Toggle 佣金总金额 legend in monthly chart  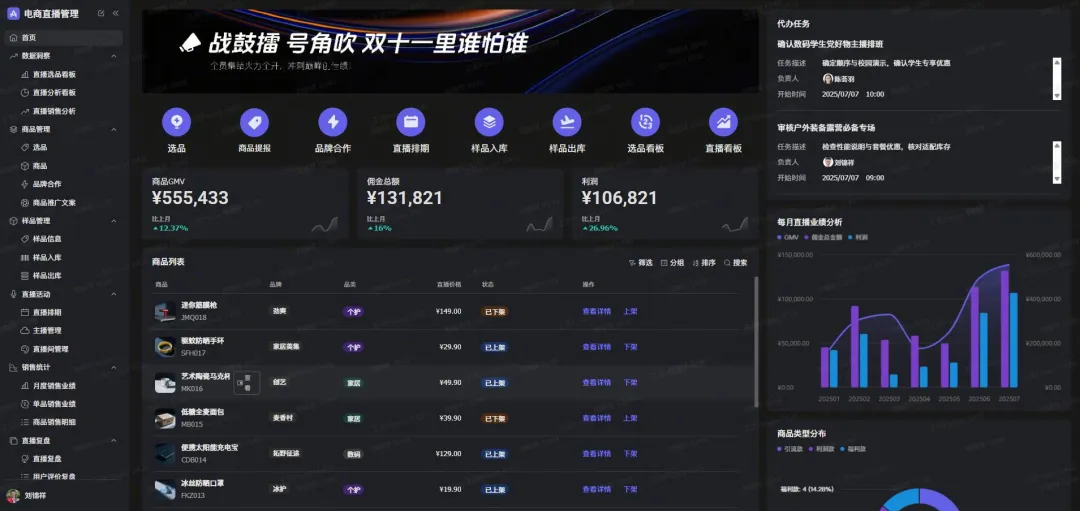tap(823, 237)
